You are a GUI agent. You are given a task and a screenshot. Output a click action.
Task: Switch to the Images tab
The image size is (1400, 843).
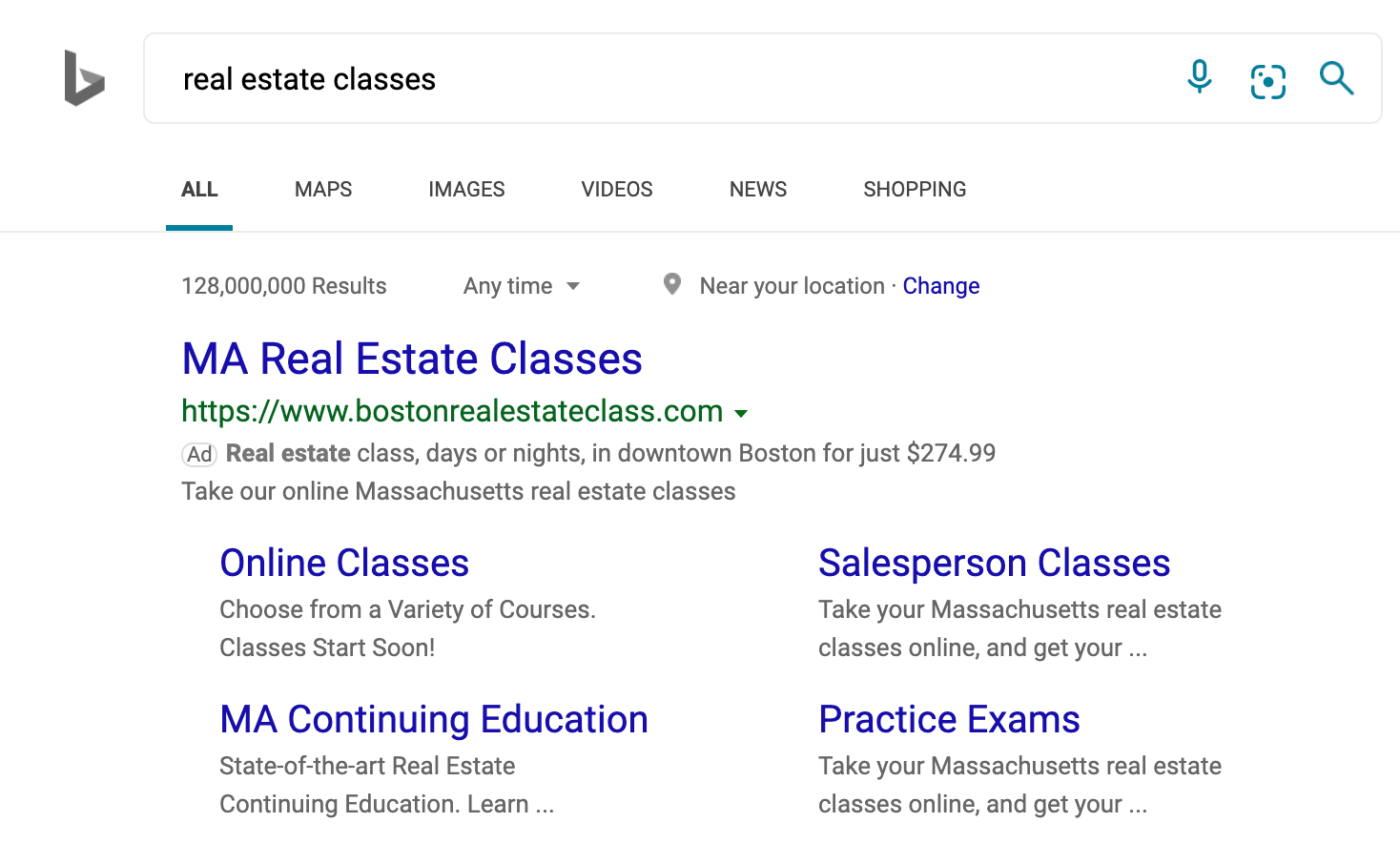point(466,189)
